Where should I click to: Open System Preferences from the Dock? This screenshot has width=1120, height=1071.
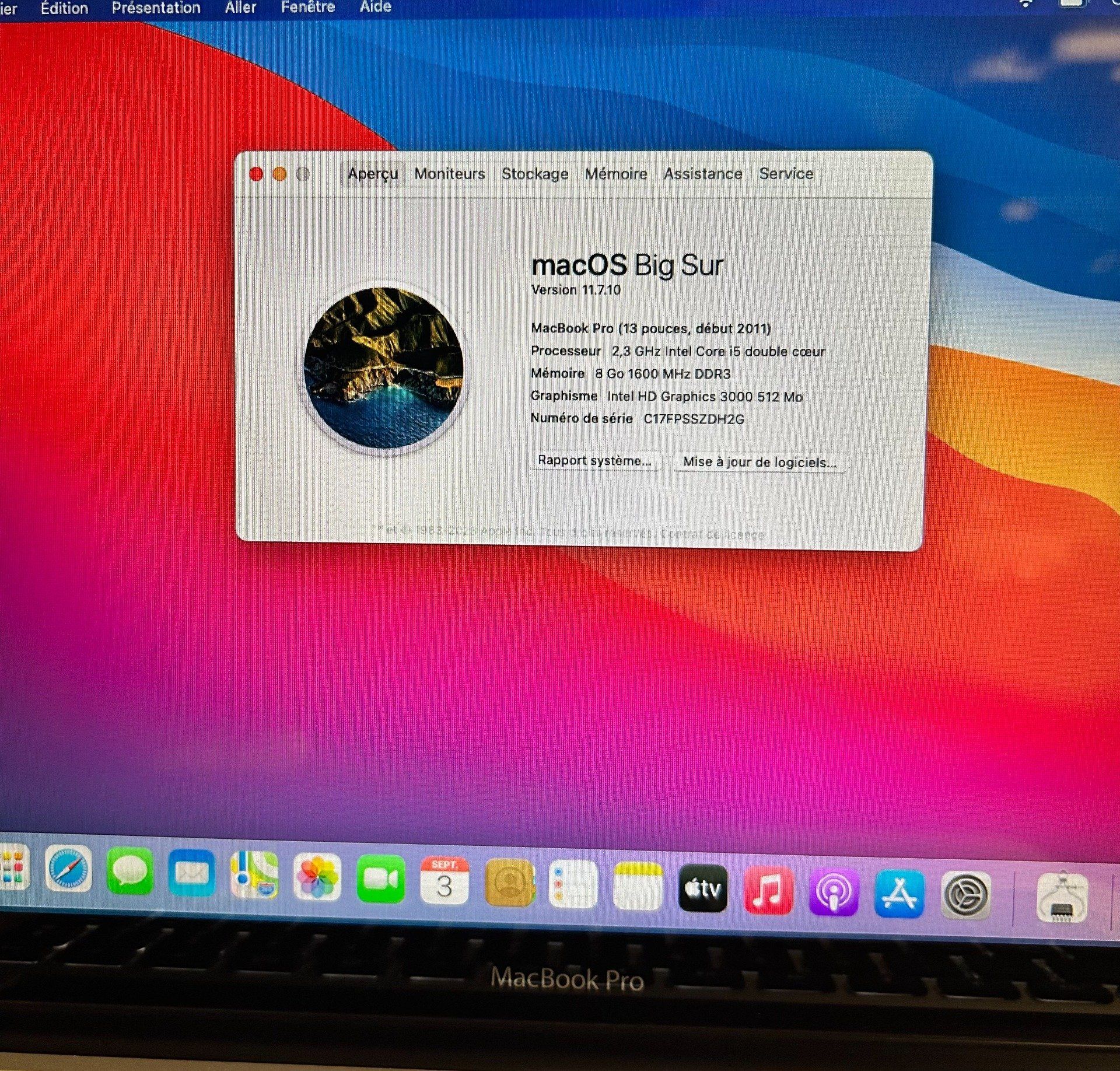click(966, 895)
